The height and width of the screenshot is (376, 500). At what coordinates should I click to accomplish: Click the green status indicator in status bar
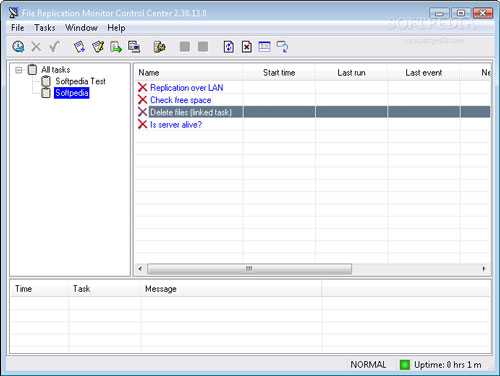(x=404, y=365)
